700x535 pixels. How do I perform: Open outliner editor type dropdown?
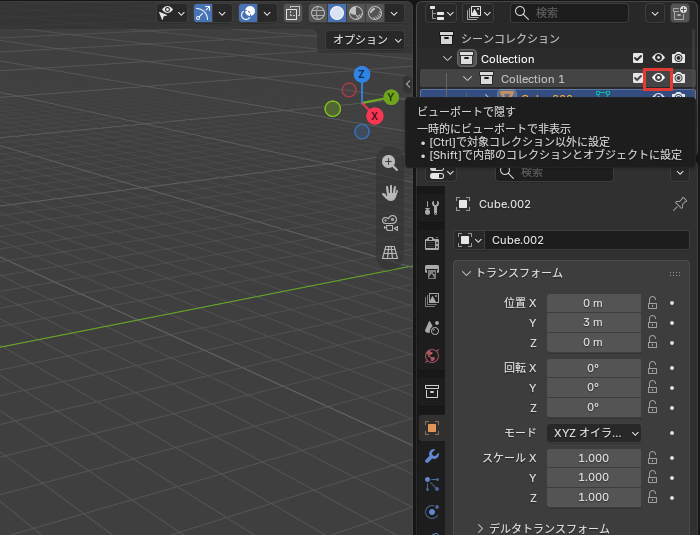click(x=441, y=13)
